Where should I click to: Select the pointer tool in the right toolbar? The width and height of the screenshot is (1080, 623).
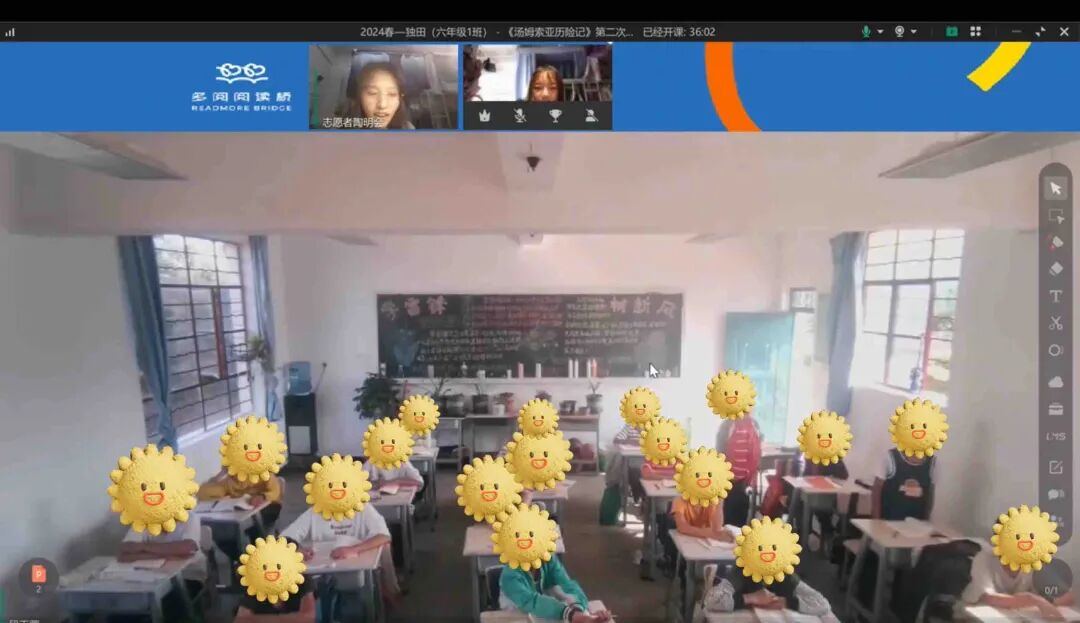pyautogui.click(x=1055, y=187)
